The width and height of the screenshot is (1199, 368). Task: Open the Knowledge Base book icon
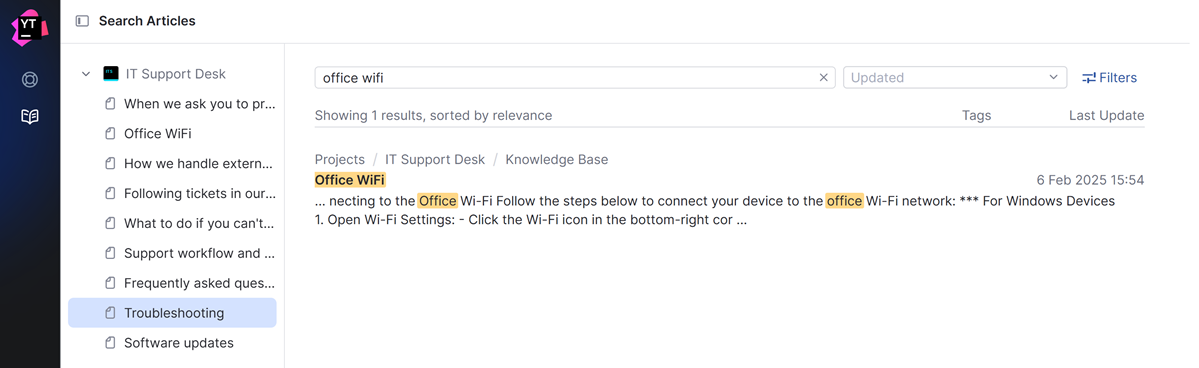pos(30,116)
